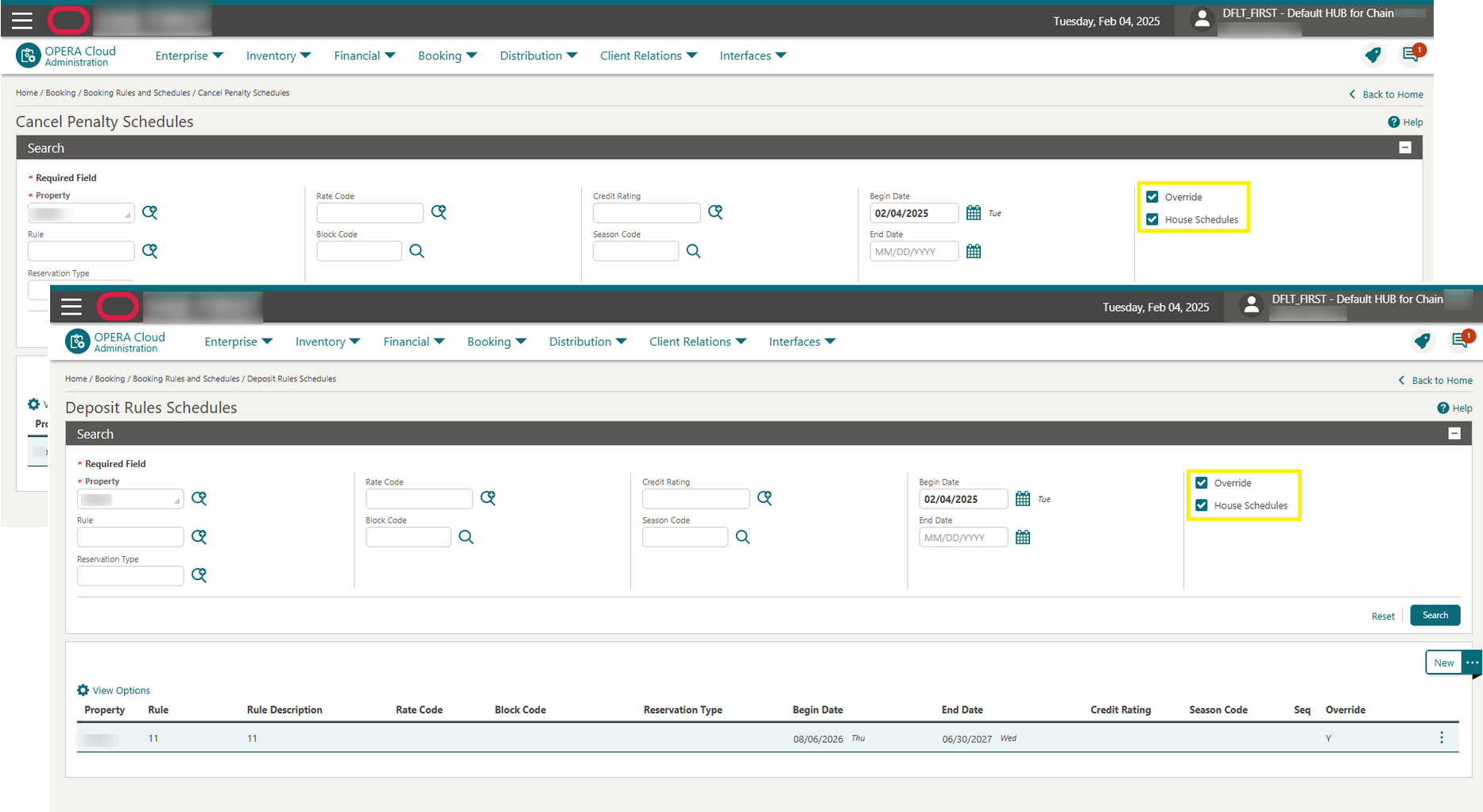The image size is (1483, 812).
Task: Open End Date calendar in Cancel Penalty search
Action: point(974,251)
